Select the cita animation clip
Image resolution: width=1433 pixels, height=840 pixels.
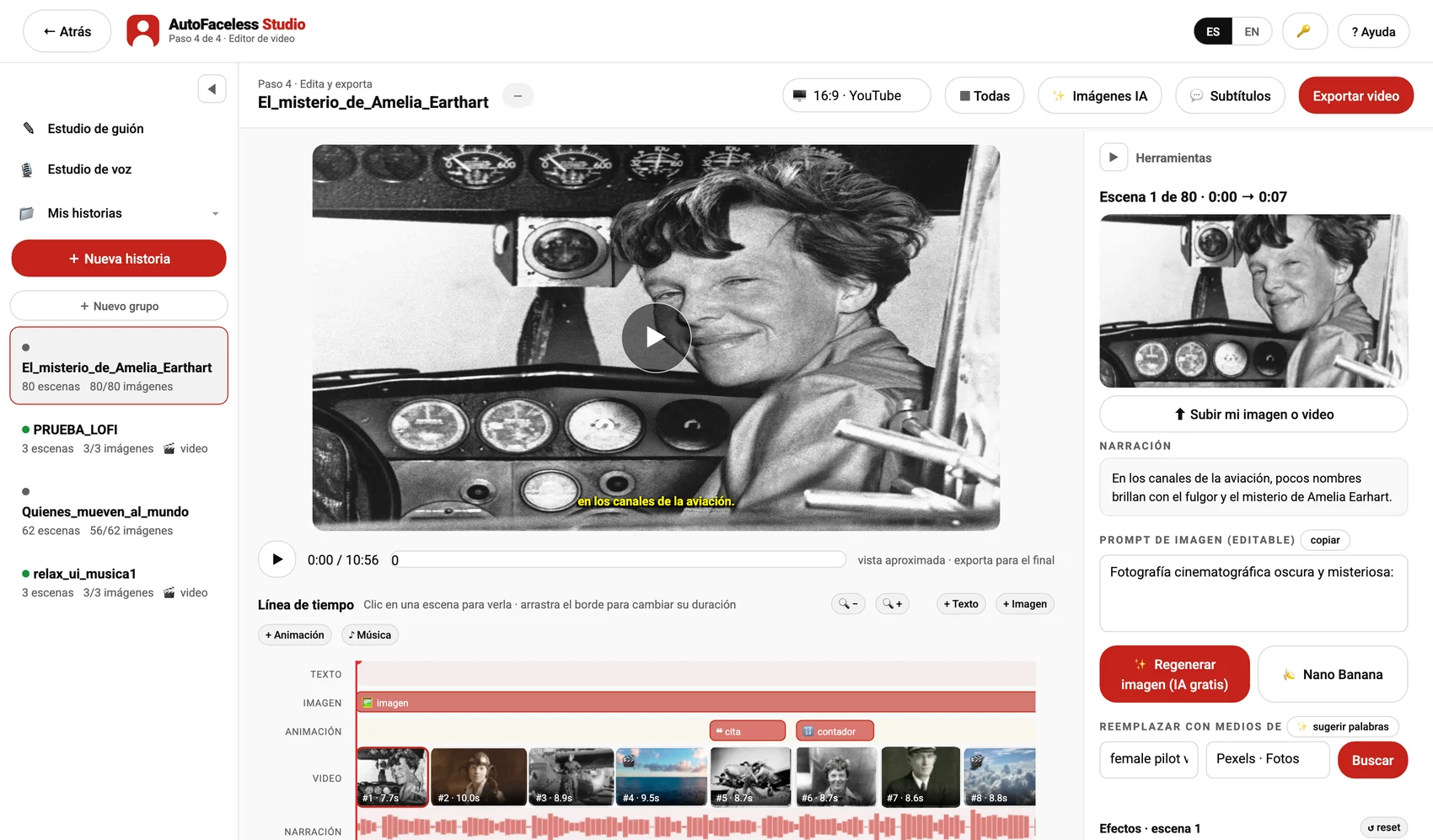click(x=748, y=731)
